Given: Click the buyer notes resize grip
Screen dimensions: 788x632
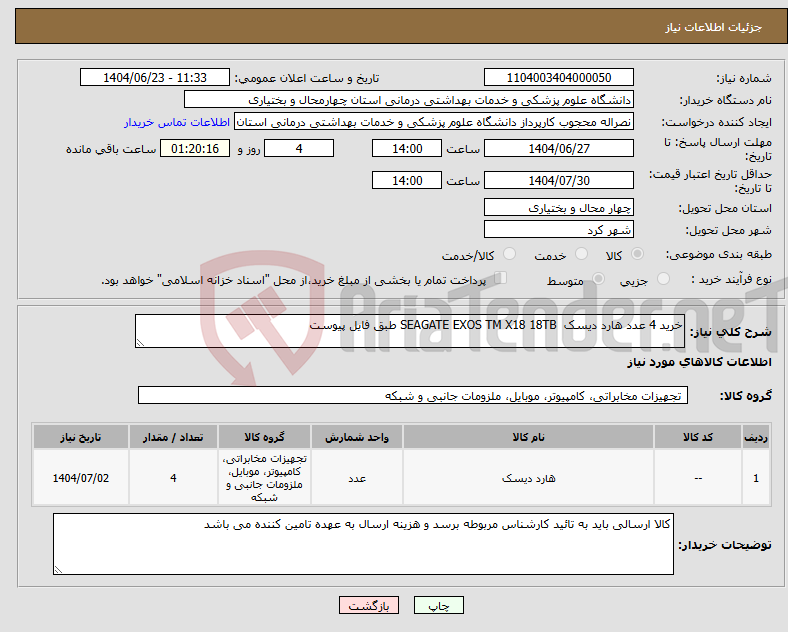Looking at the screenshot, I should click(58, 570).
